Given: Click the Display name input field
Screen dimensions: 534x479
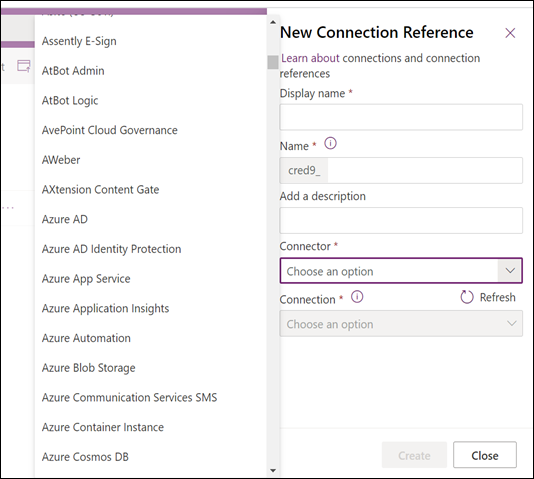Looking at the screenshot, I should pyautogui.click(x=401, y=117).
